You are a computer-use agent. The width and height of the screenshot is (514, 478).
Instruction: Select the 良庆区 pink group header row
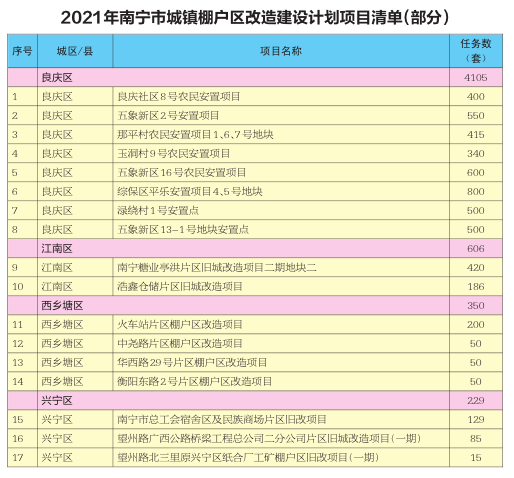[255, 77]
